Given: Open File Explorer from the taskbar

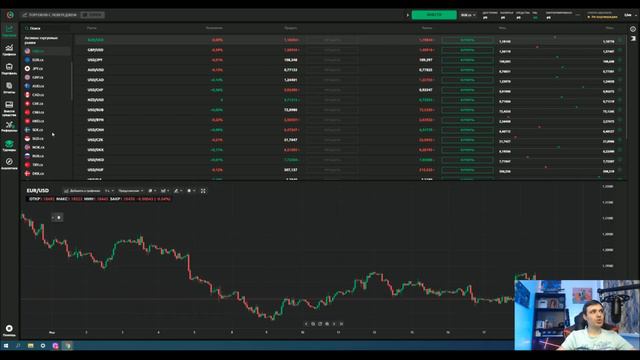Looking at the screenshot, I should click(31, 346).
